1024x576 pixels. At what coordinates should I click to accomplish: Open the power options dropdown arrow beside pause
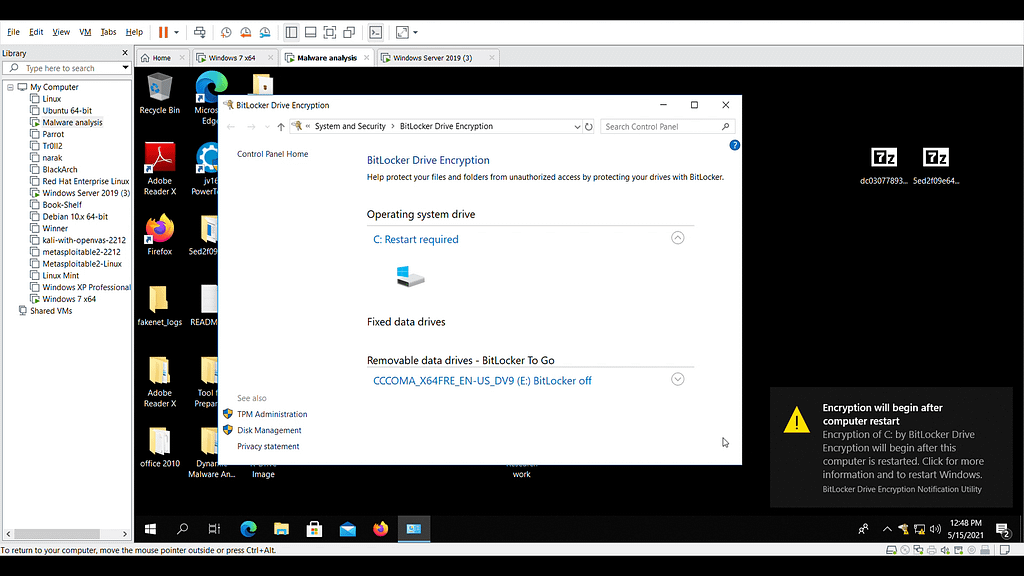(176, 33)
